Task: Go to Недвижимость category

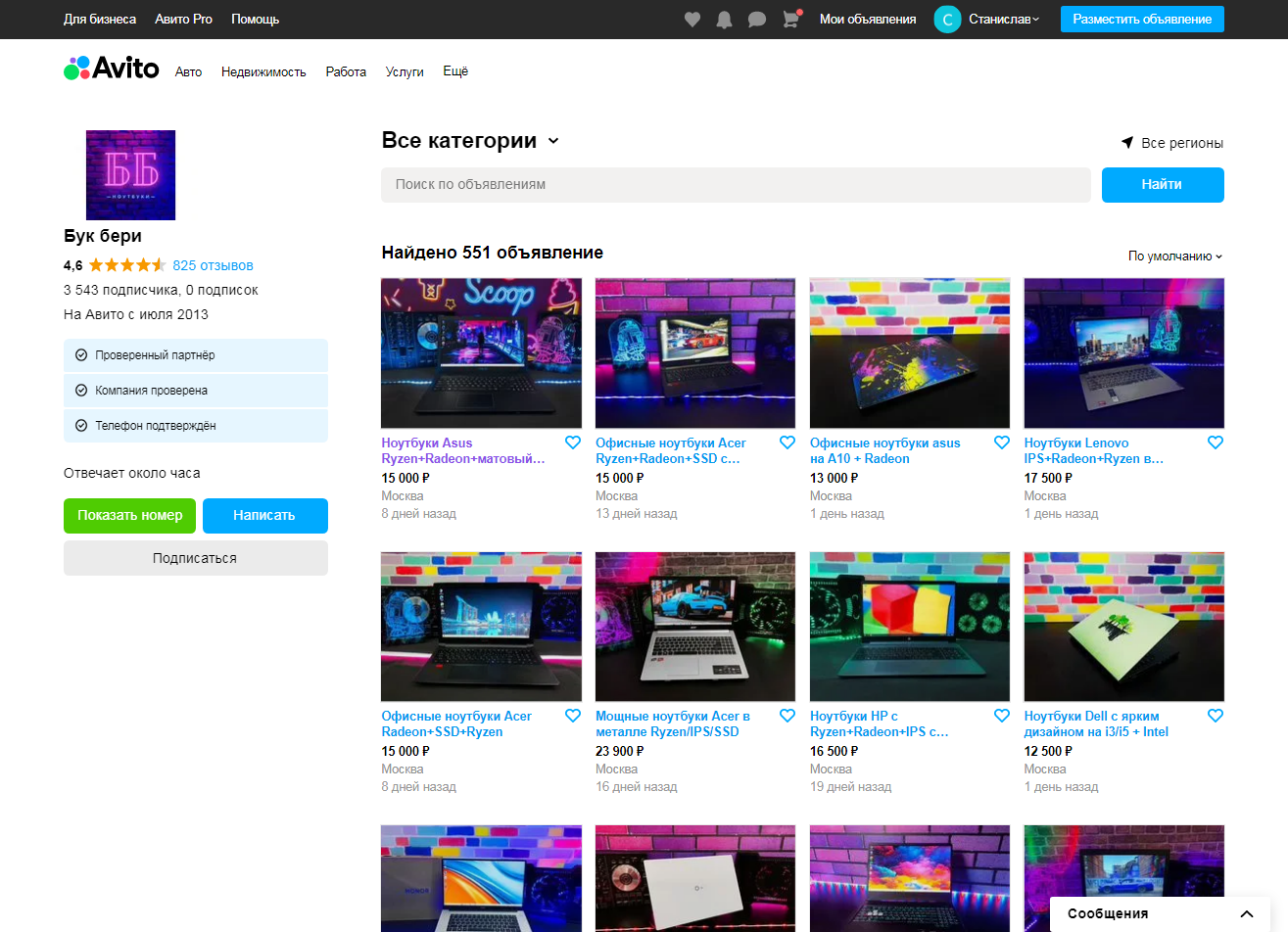Action: [263, 71]
